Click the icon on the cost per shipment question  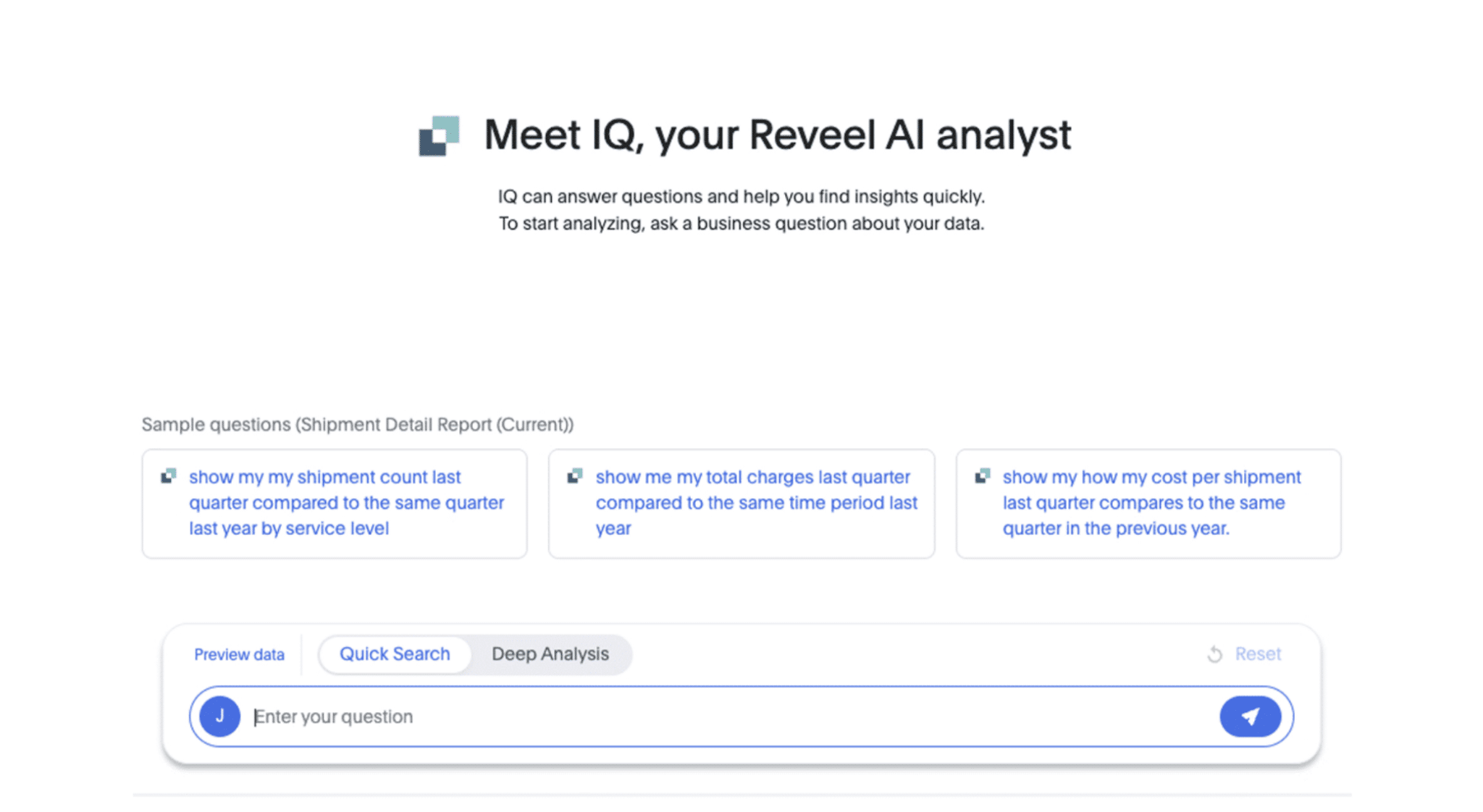pyautogui.click(x=983, y=476)
